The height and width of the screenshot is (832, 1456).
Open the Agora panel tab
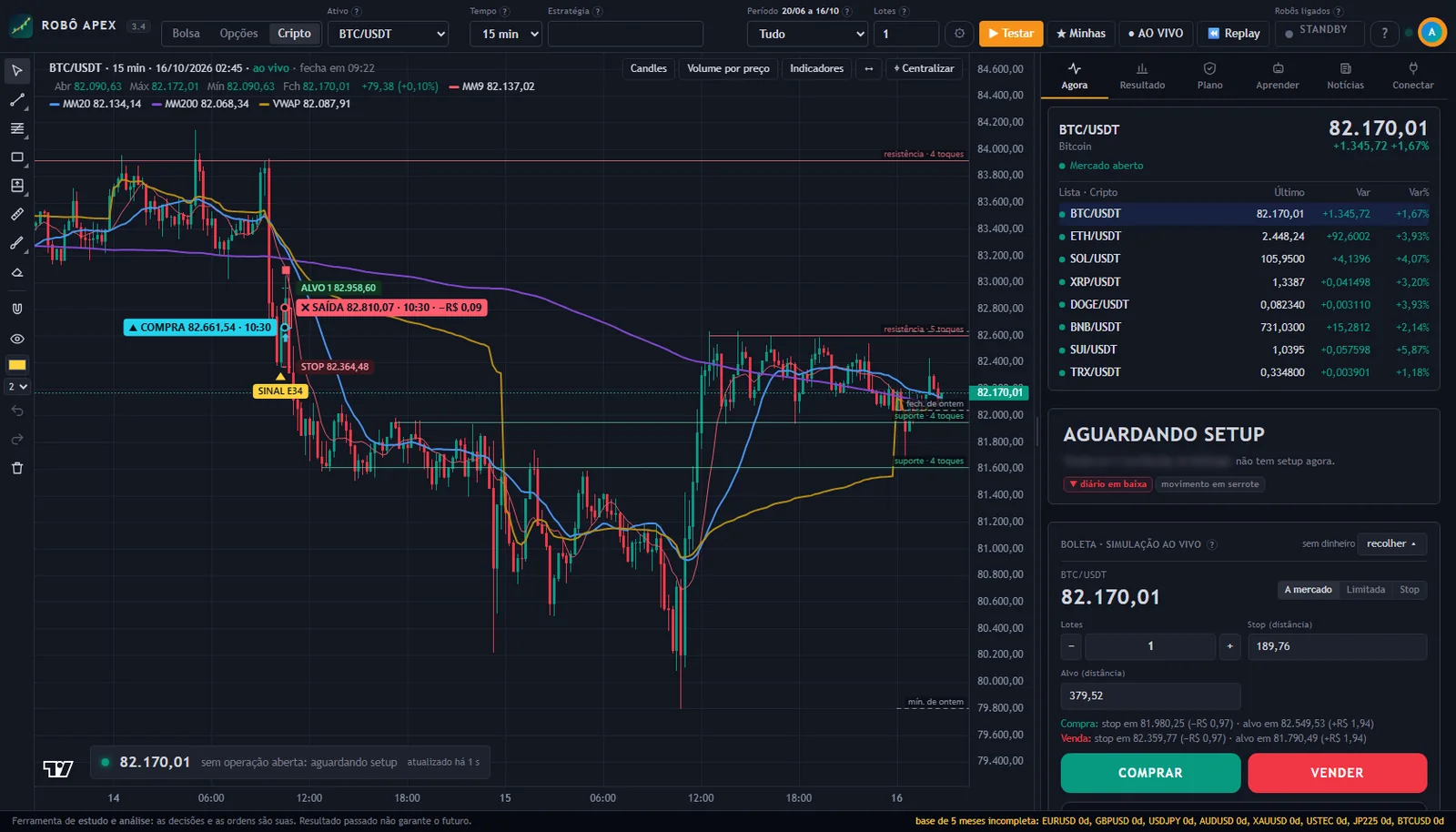[1074, 76]
